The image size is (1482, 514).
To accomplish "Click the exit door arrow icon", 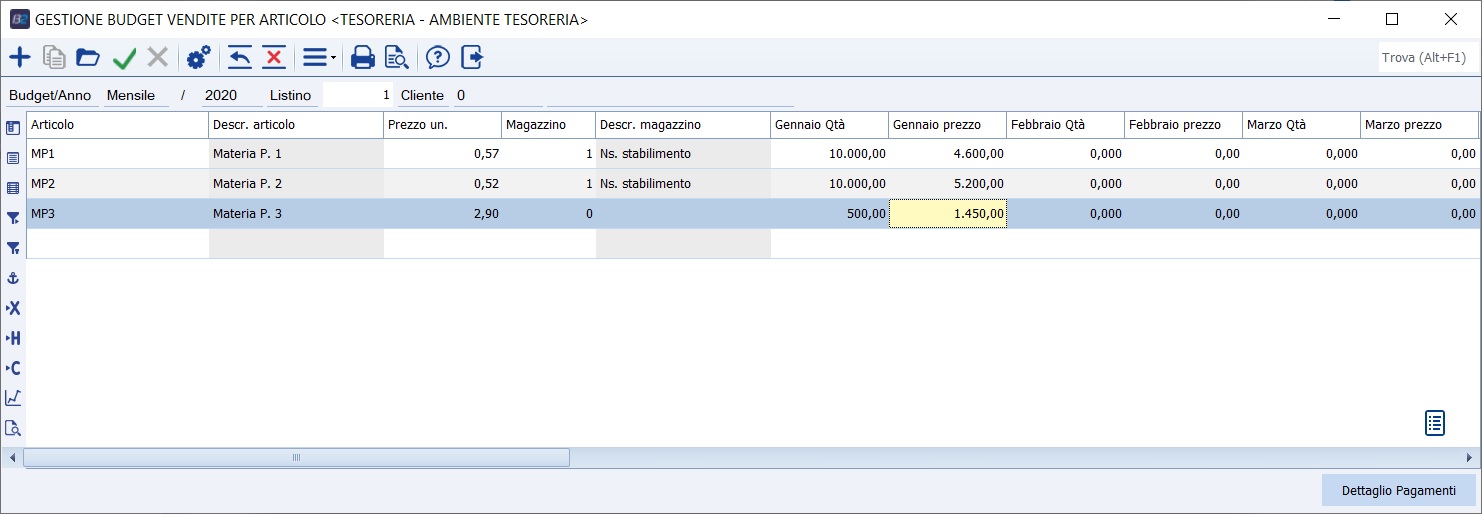I will (x=472, y=58).
